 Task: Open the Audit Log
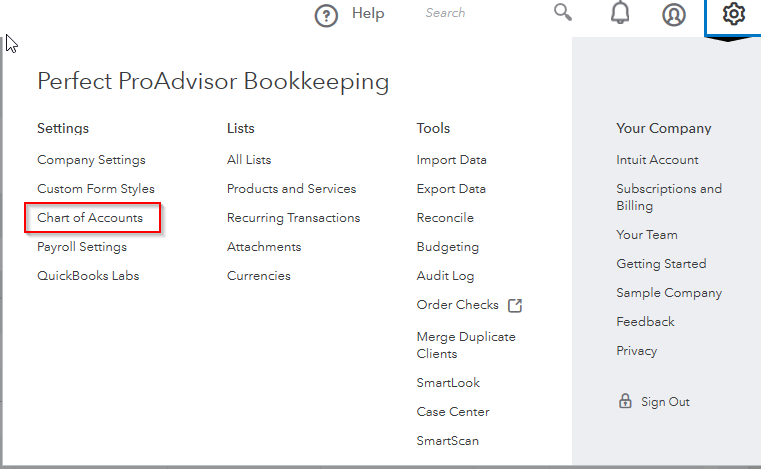[445, 276]
